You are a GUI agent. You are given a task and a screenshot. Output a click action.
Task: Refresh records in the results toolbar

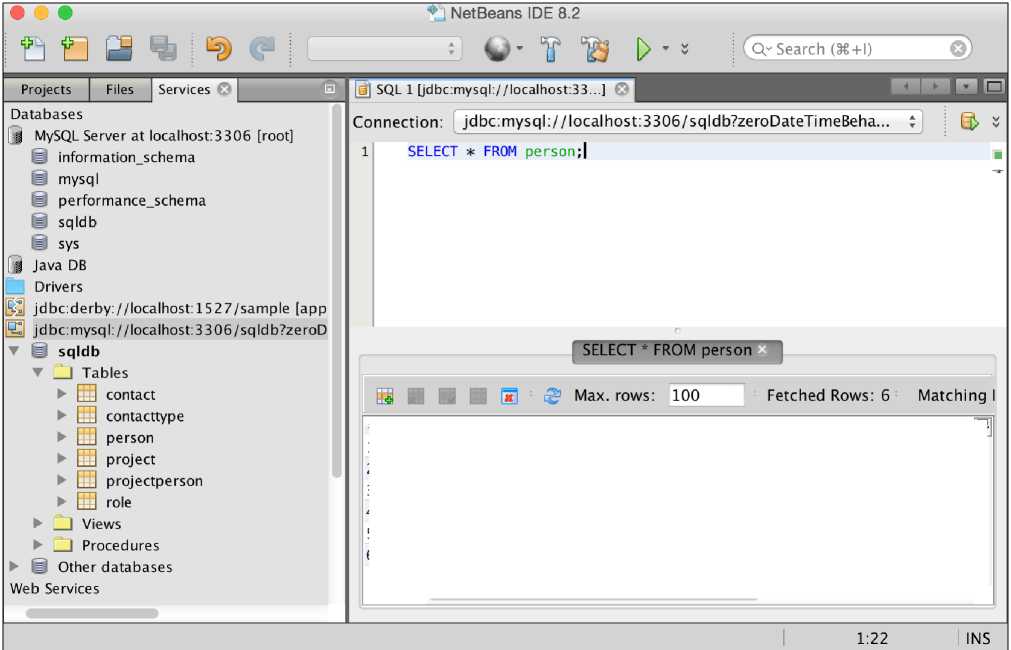(552, 396)
